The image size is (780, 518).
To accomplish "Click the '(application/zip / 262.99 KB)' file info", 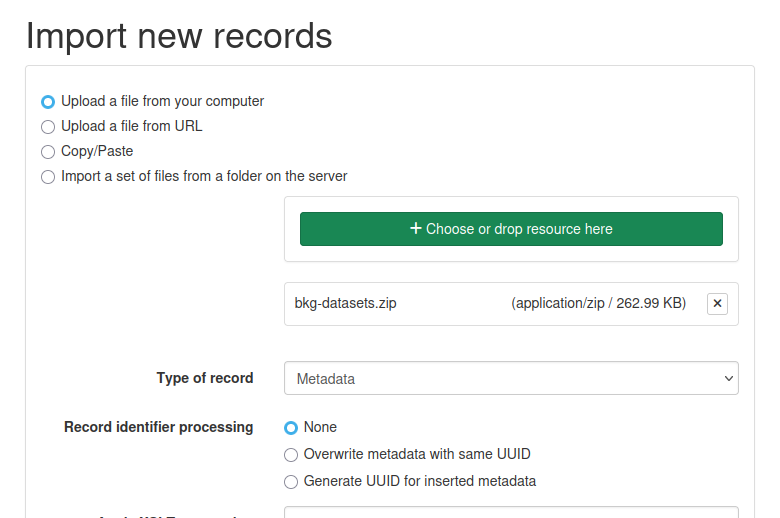I will [598, 303].
